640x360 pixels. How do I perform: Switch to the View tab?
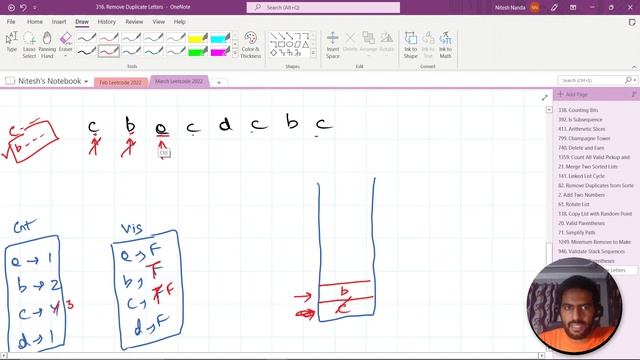(159, 22)
